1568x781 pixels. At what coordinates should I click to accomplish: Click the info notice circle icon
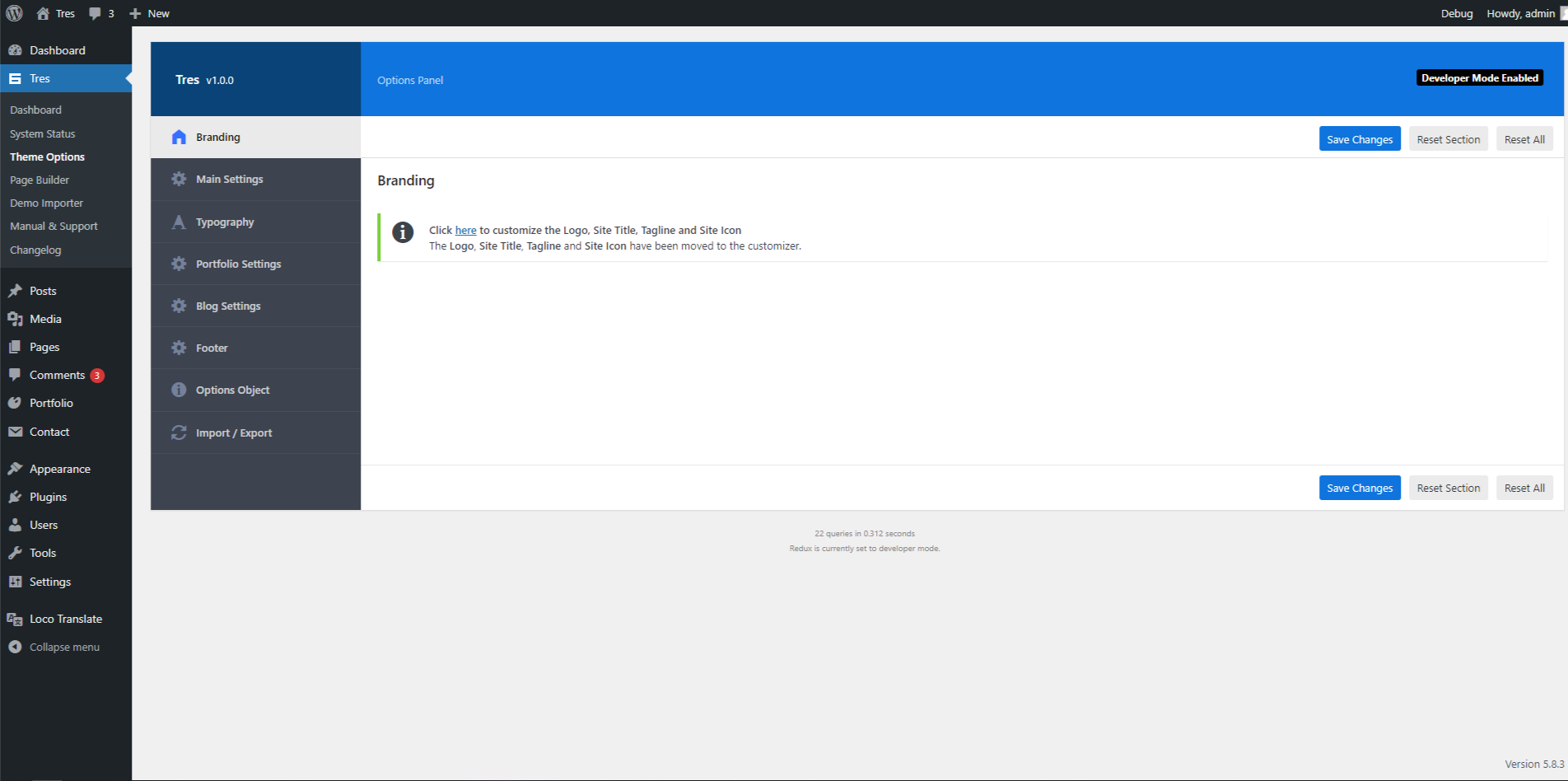tap(403, 232)
